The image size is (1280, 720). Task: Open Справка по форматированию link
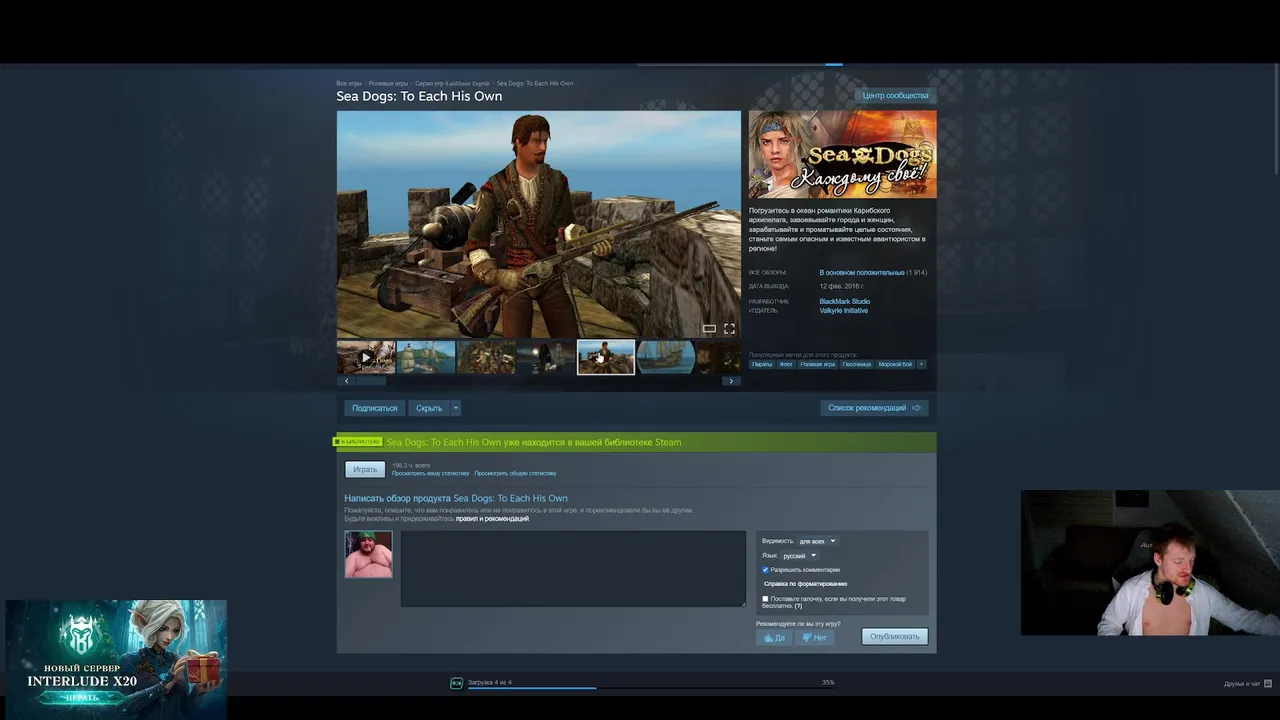806,583
